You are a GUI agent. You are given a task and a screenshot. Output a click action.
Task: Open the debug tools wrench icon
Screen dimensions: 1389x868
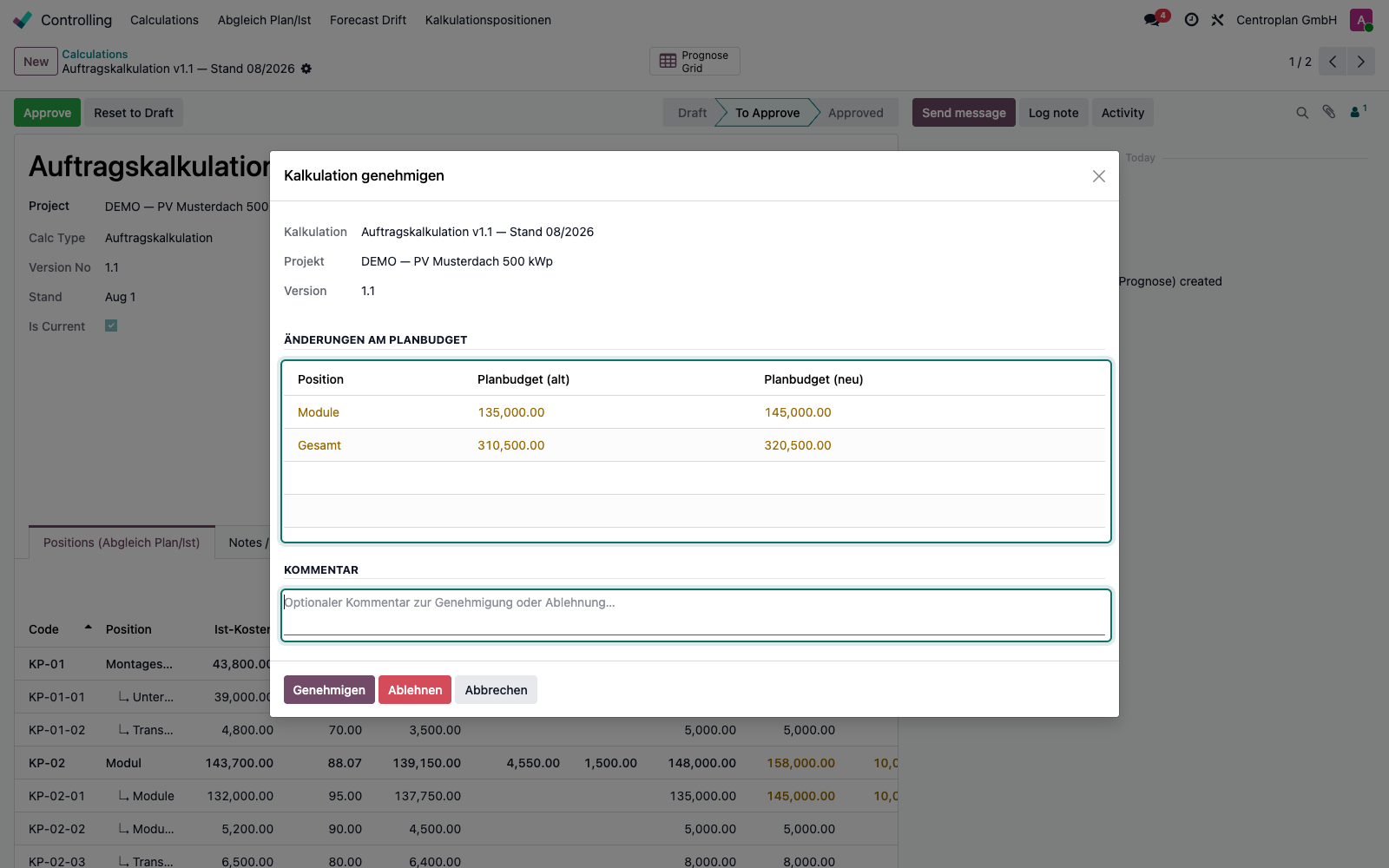pos(1217,20)
